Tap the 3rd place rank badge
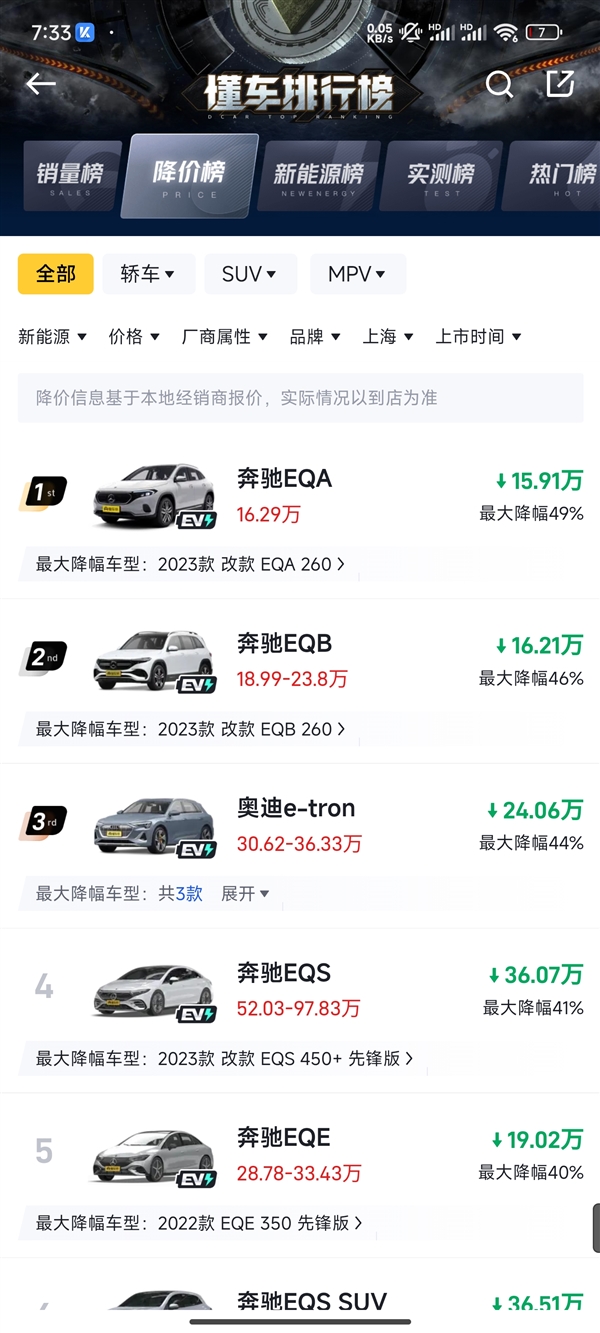The width and height of the screenshot is (600, 1333). 43,823
